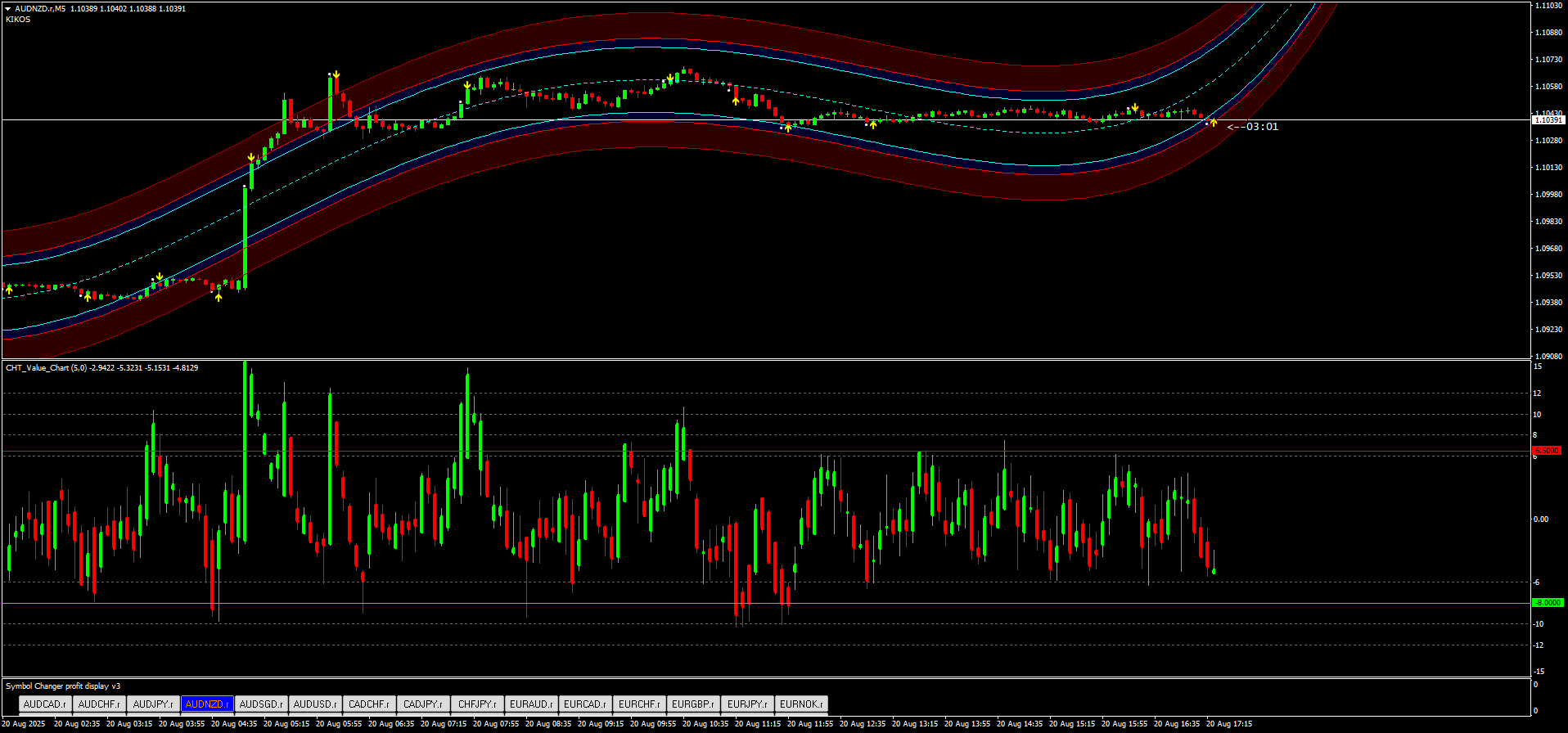The image size is (1568, 733).
Task: Switch the chart to AUDCAD.r
Action: [x=45, y=704]
